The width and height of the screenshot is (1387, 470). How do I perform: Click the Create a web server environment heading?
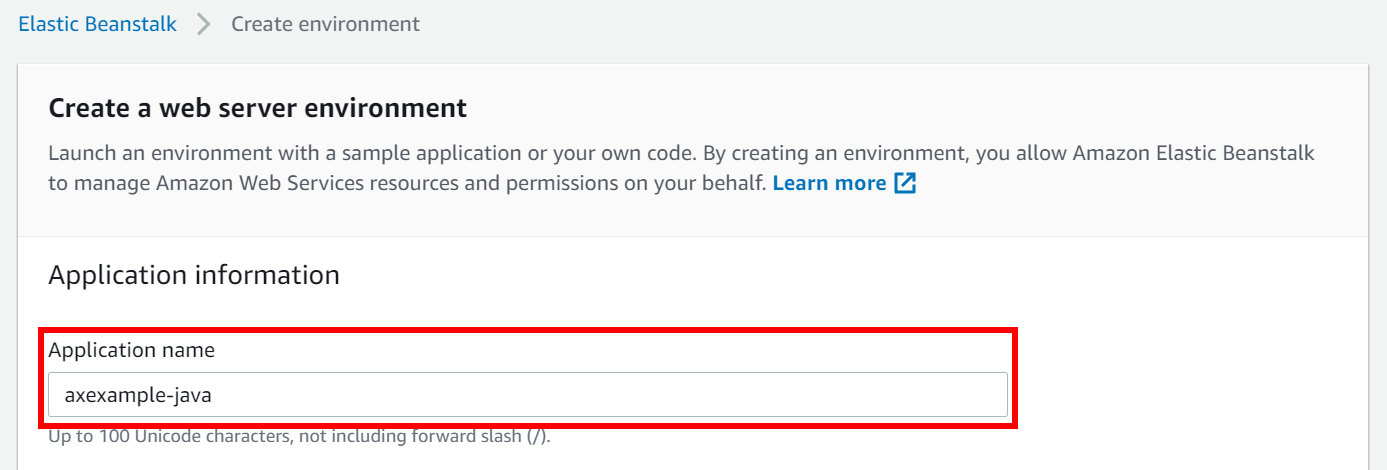(x=258, y=108)
